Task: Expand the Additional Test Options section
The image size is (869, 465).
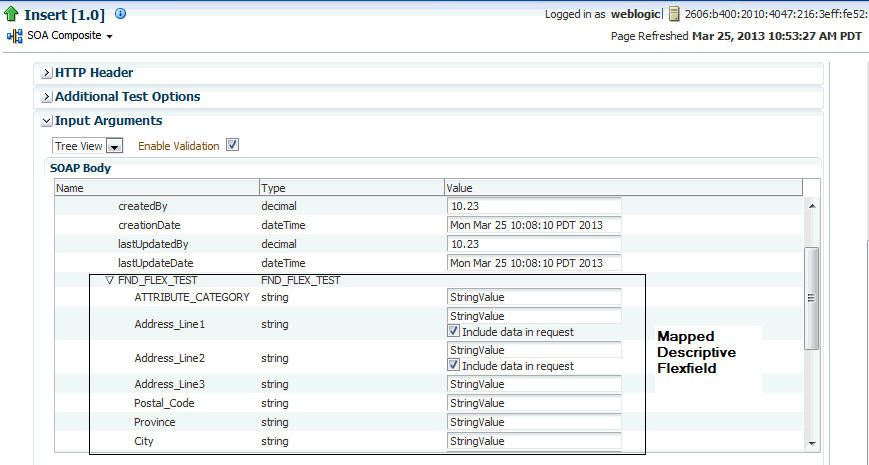Action: click(x=47, y=97)
